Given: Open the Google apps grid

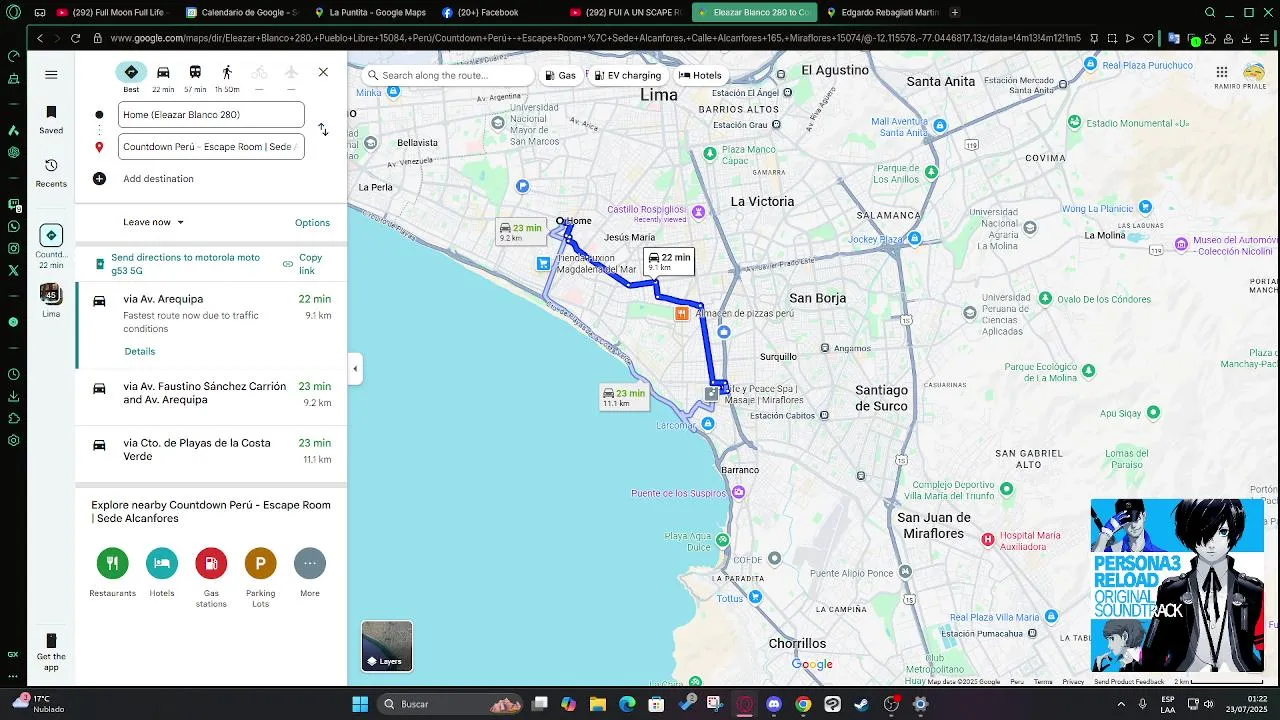Looking at the screenshot, I should tap(1222, 72).
